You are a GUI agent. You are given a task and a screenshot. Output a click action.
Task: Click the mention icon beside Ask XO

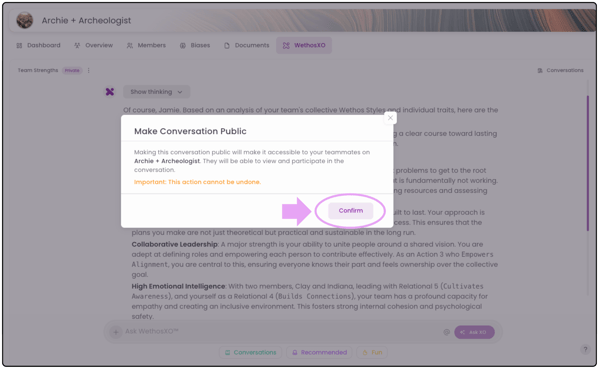(x=446, y=332)
